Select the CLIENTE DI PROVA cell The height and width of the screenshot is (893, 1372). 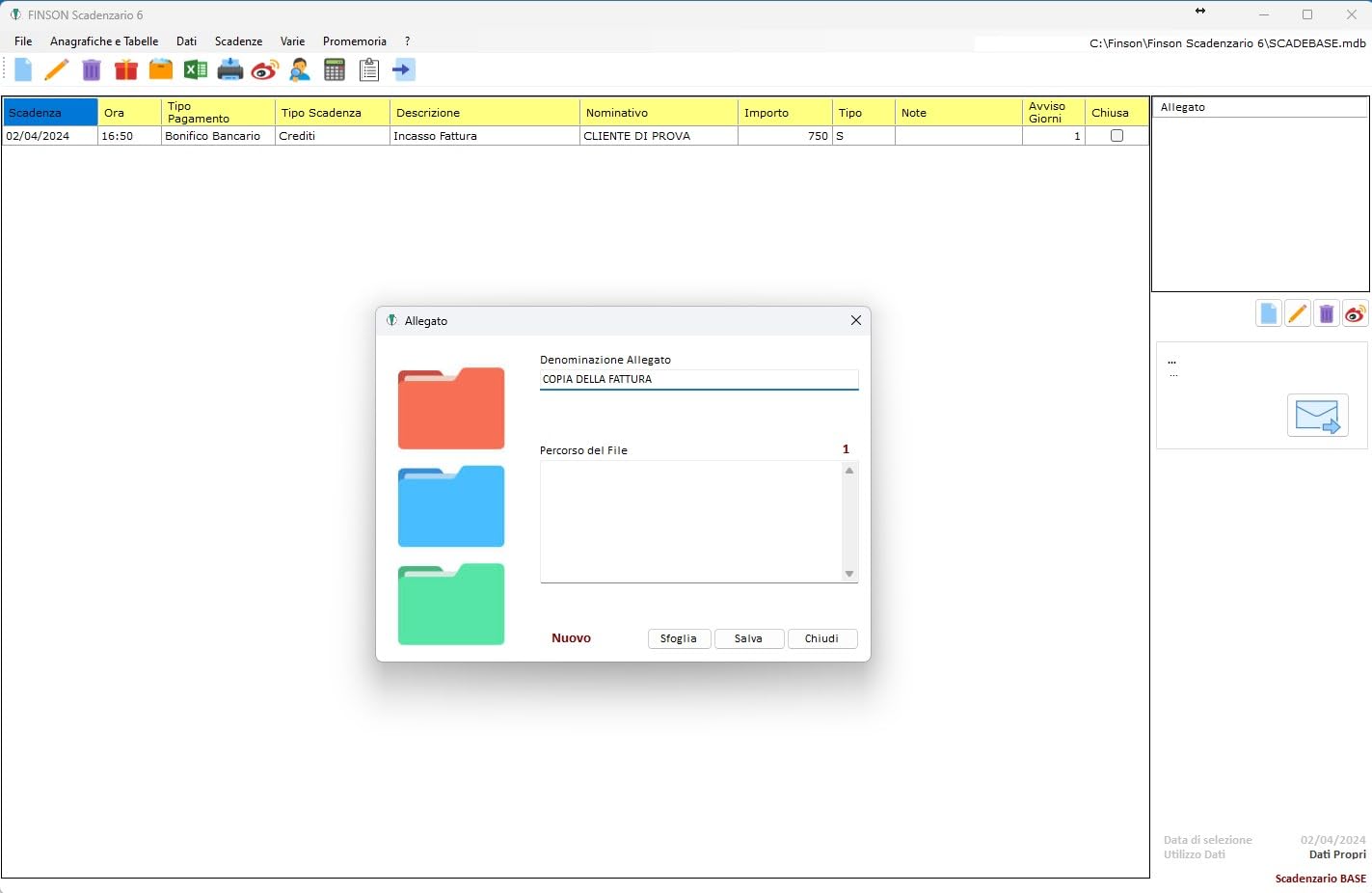tap(659, 136)
